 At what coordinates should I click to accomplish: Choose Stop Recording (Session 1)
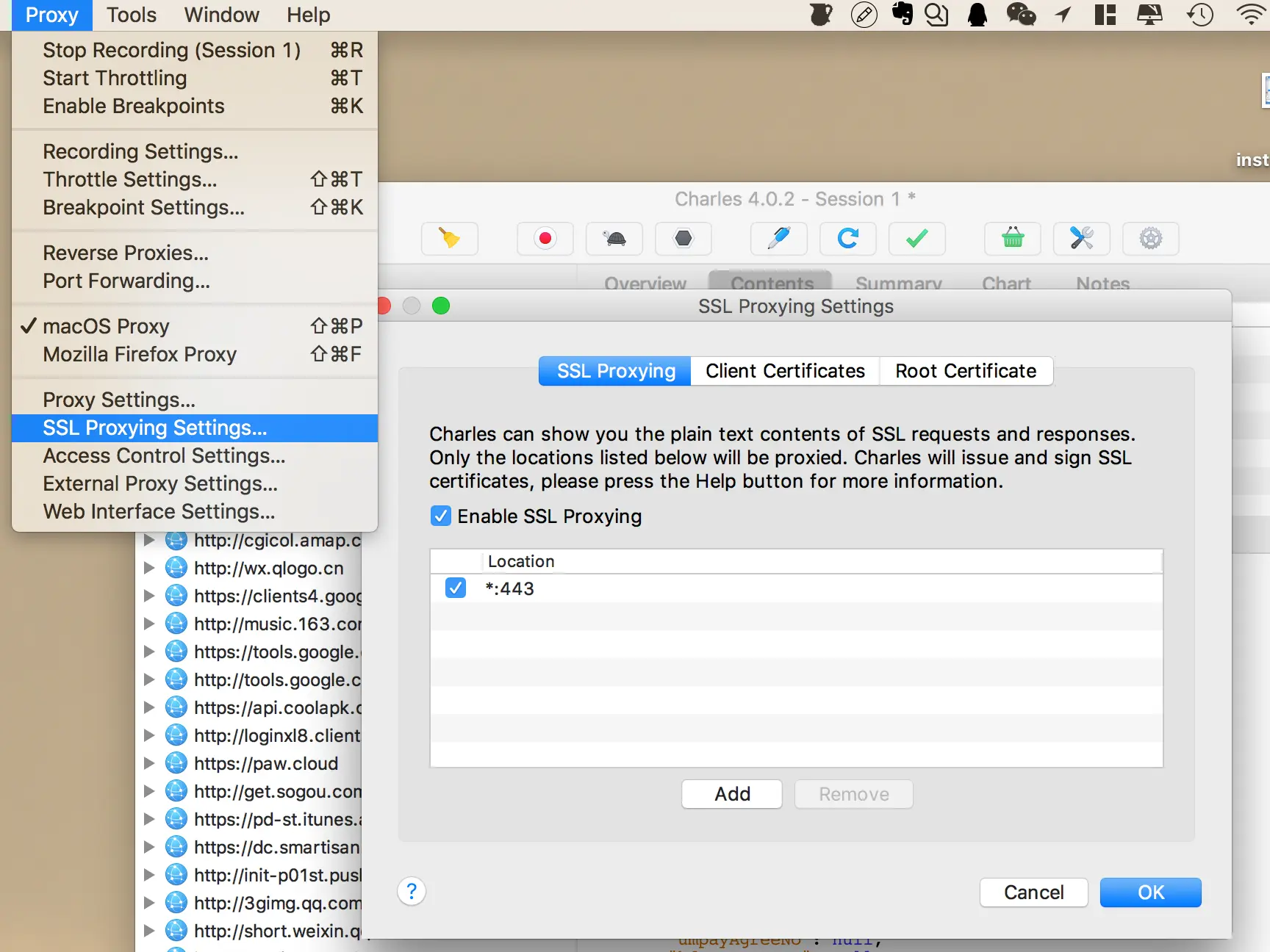point(195,50)
